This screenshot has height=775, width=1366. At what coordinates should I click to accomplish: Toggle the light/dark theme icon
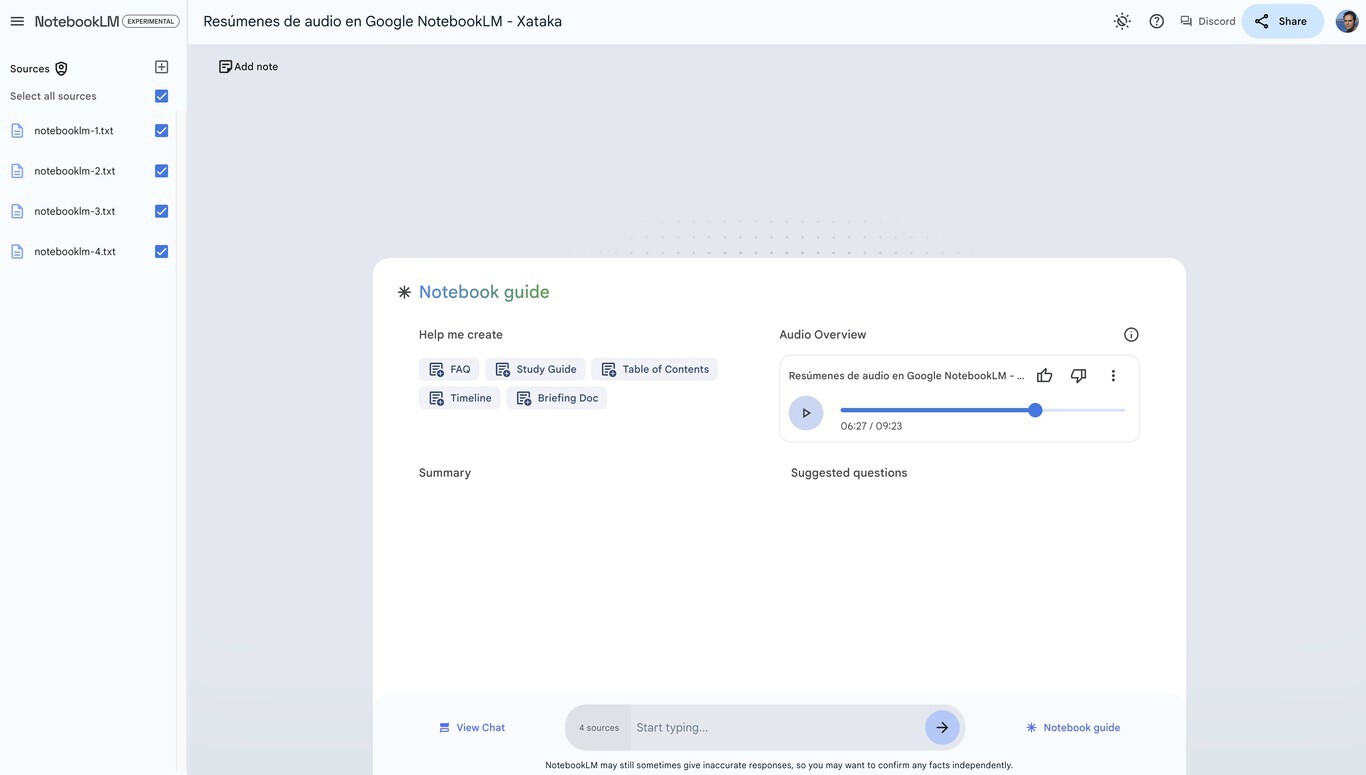1122,21
